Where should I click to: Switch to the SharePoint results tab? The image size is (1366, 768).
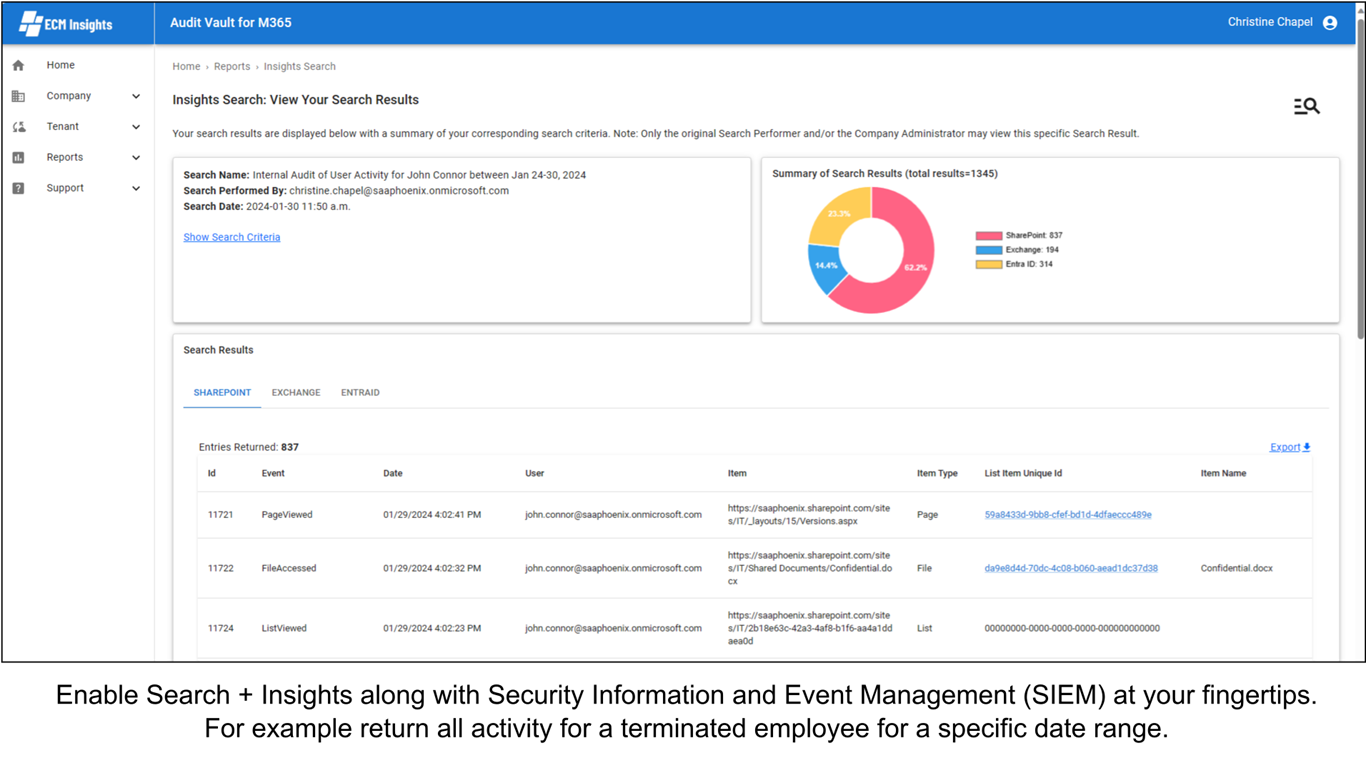pos(222,393)
